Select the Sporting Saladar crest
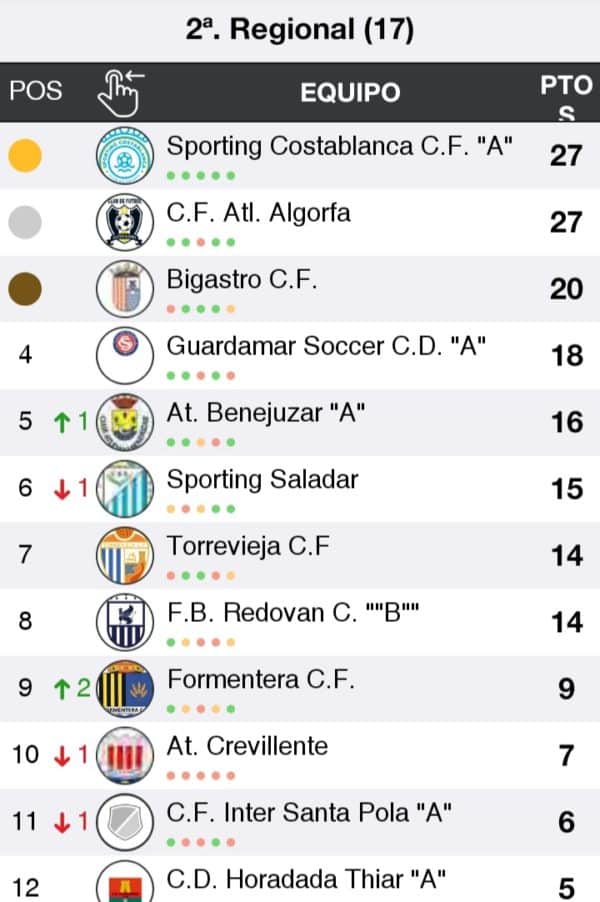 click(x=125, y=488)
